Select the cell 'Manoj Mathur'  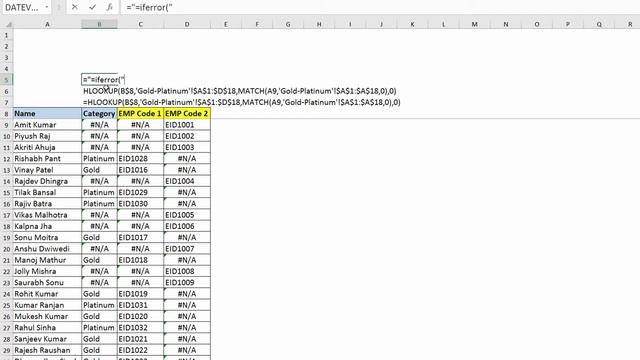pyautogui.click(x=47, y=260)
